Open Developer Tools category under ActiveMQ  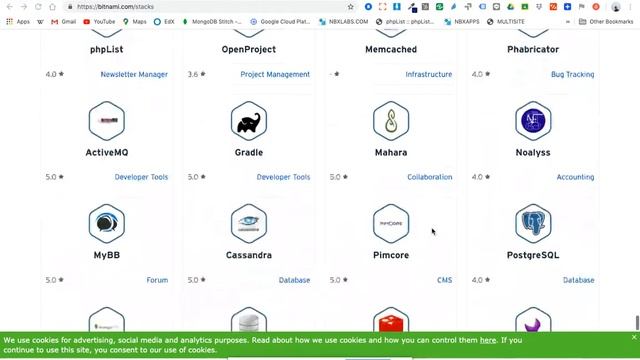[x=141, y=177]
